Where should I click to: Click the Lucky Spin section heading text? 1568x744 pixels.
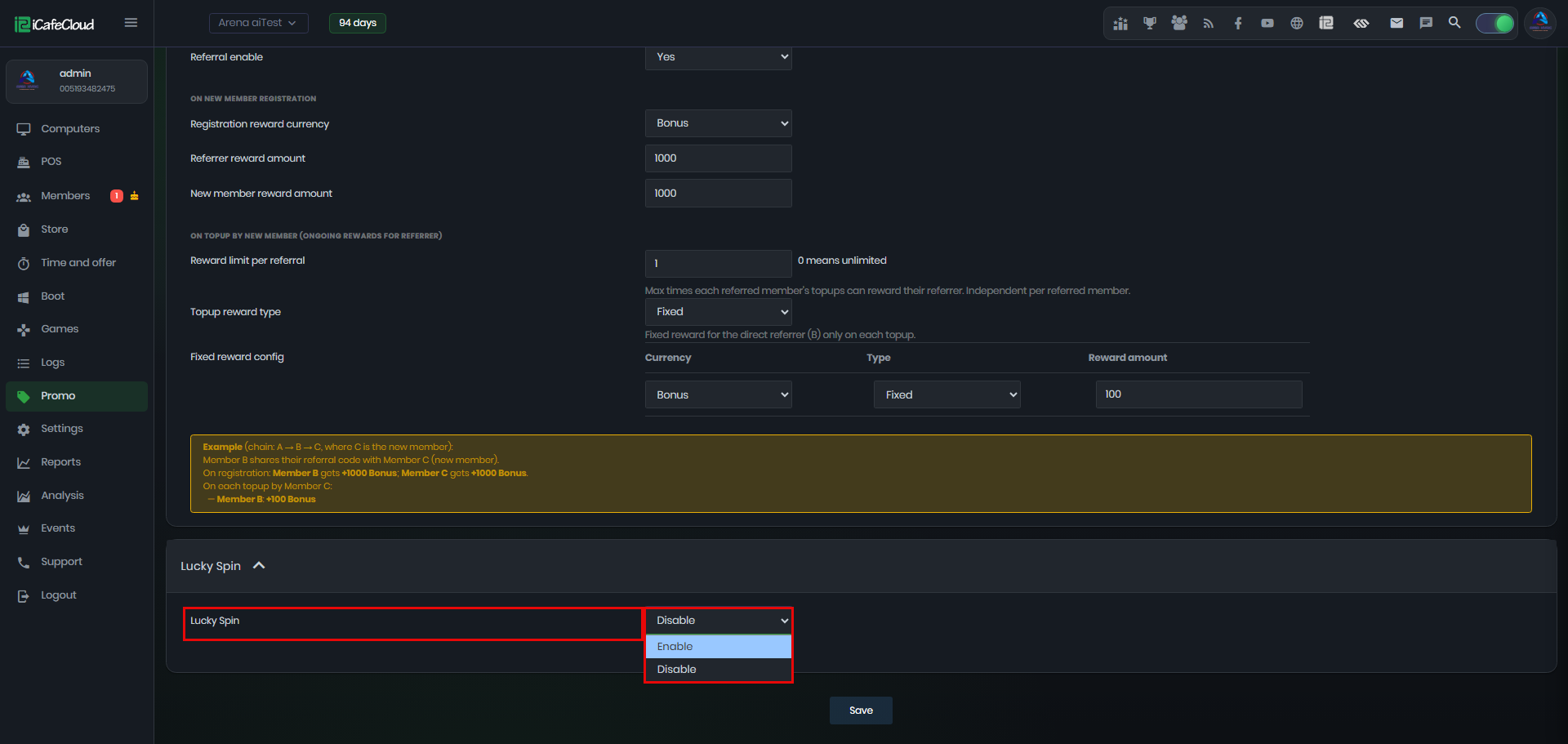click(211, 566)
